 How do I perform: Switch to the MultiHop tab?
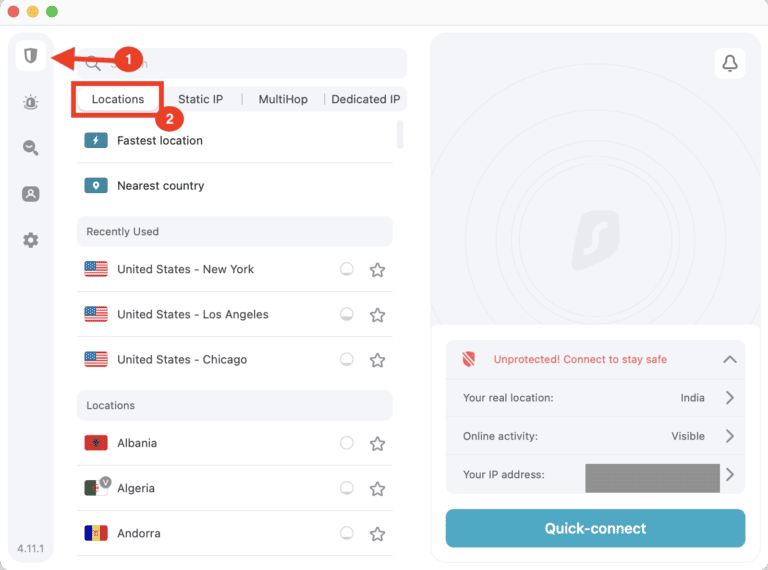283,99
